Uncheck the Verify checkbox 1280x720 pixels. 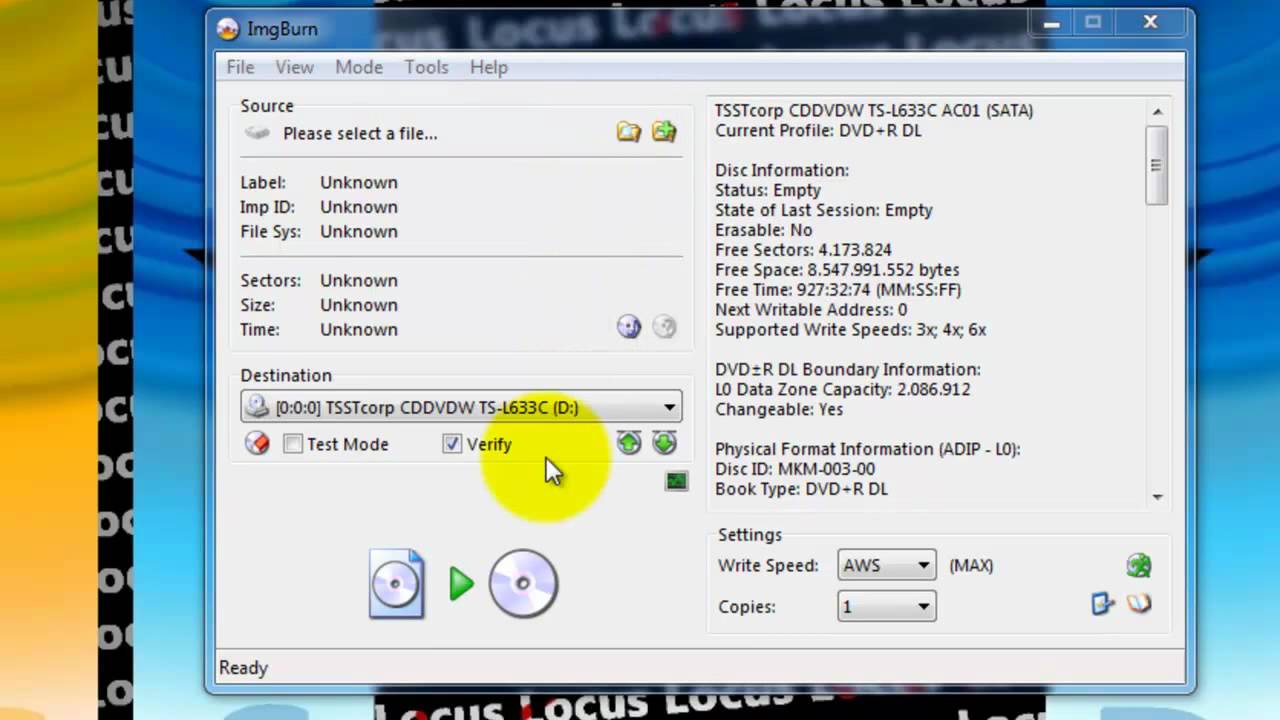pyautogui.click(x=452, y=444)
